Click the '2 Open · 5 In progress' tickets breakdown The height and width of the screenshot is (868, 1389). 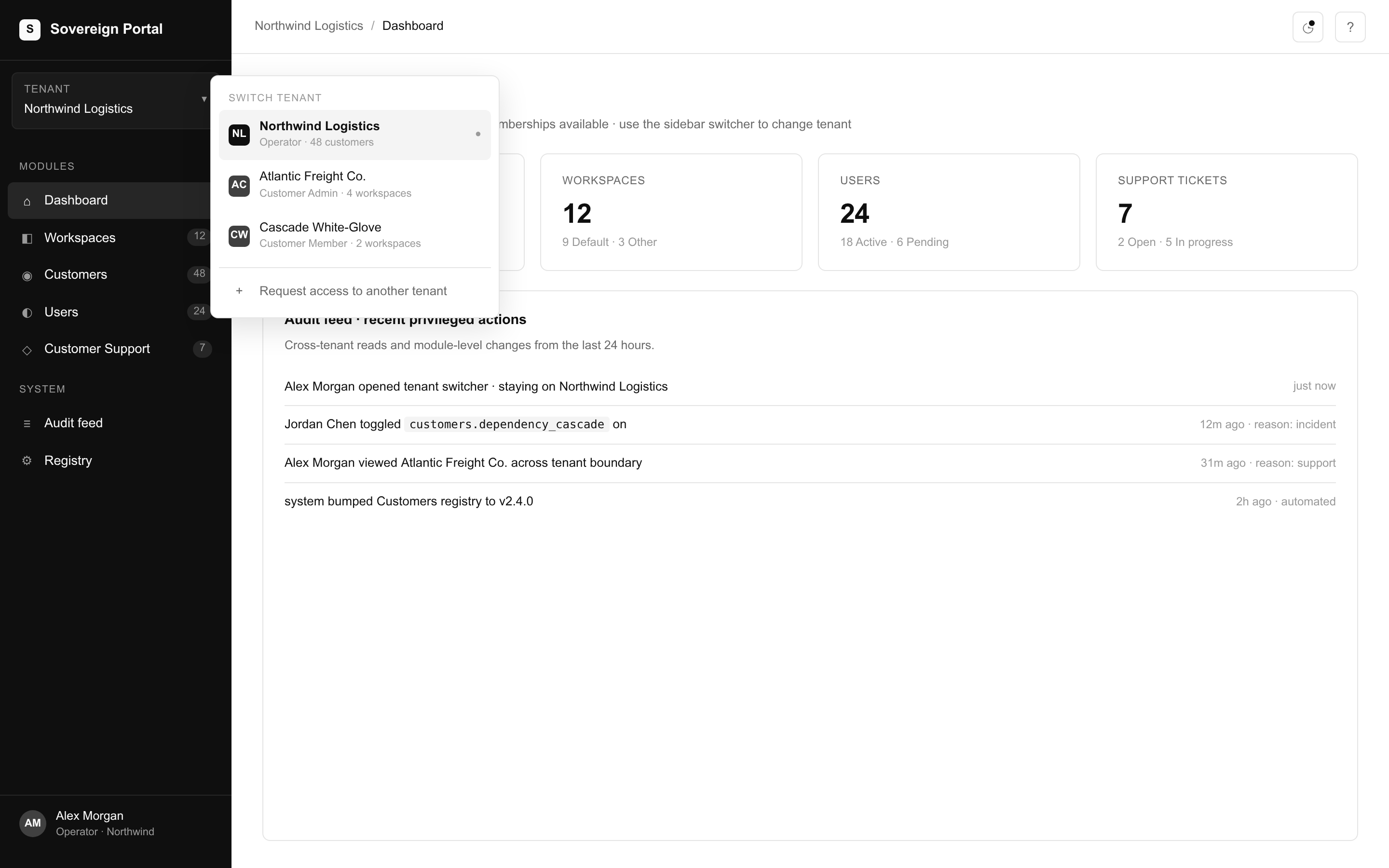(1175, 242)
